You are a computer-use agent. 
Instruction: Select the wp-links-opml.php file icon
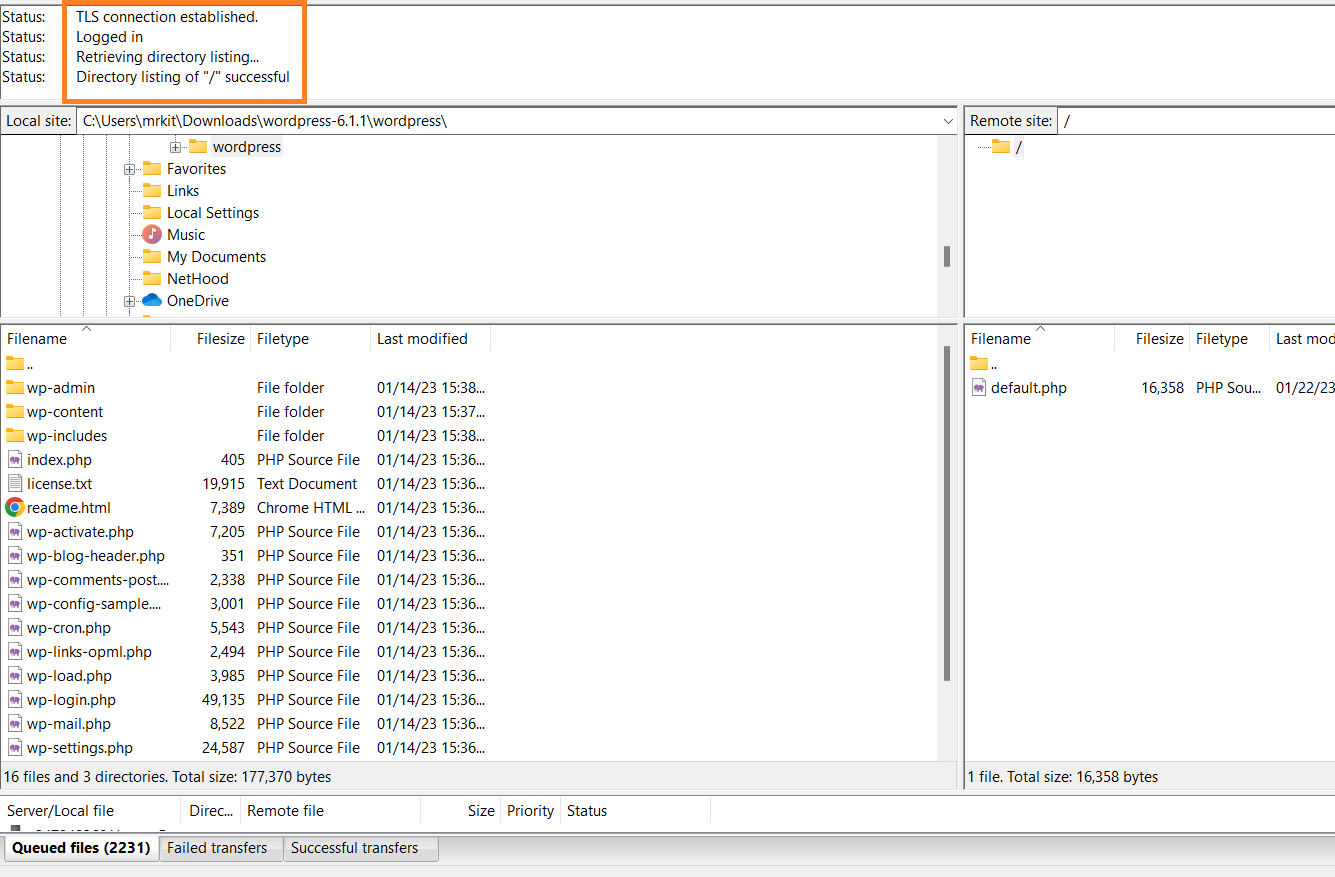tap(15, 652)
